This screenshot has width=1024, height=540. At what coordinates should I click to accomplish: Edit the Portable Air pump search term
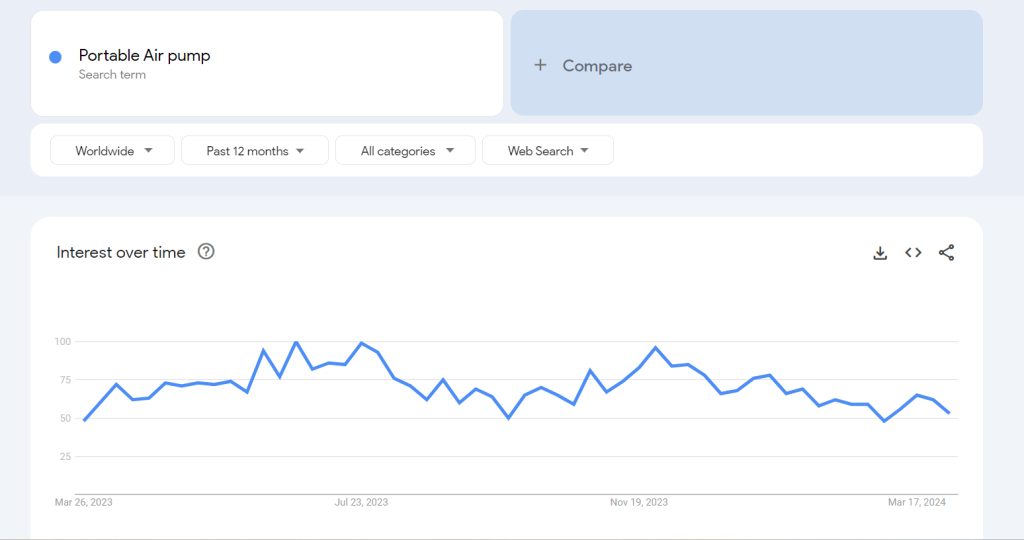coord(144,56)
